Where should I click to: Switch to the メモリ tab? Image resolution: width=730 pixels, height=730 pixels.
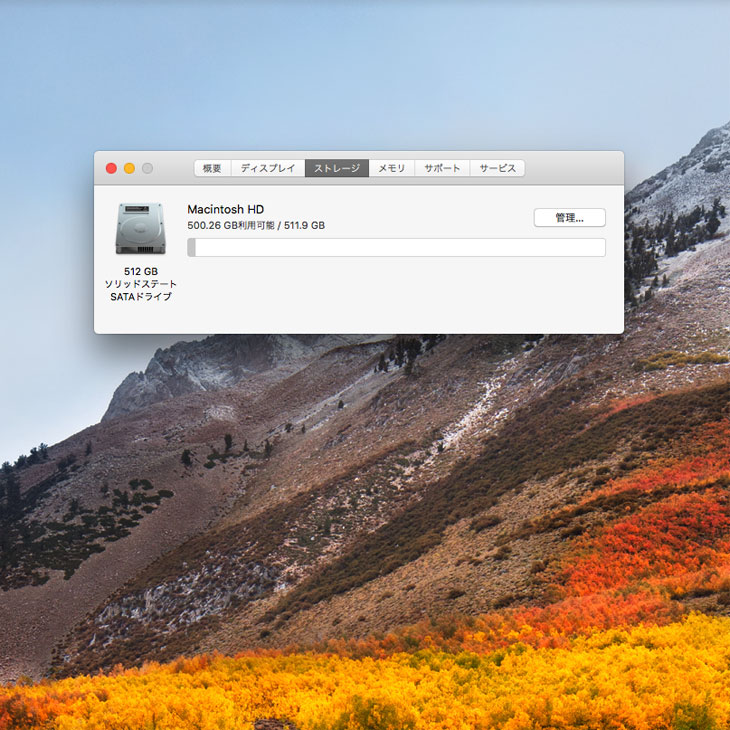click(x=392, y=168)
